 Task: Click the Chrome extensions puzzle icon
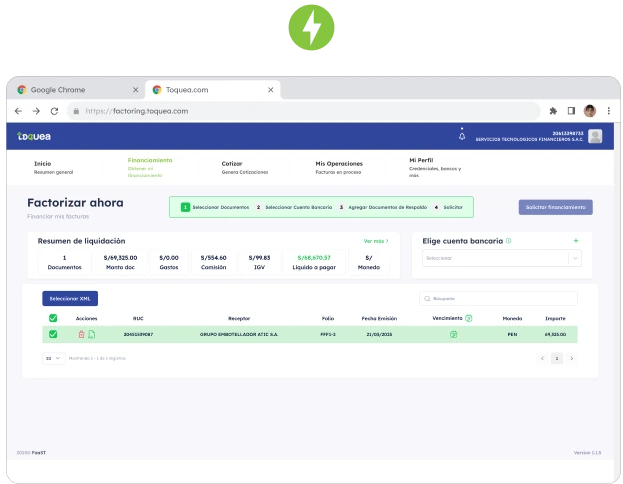553,111
